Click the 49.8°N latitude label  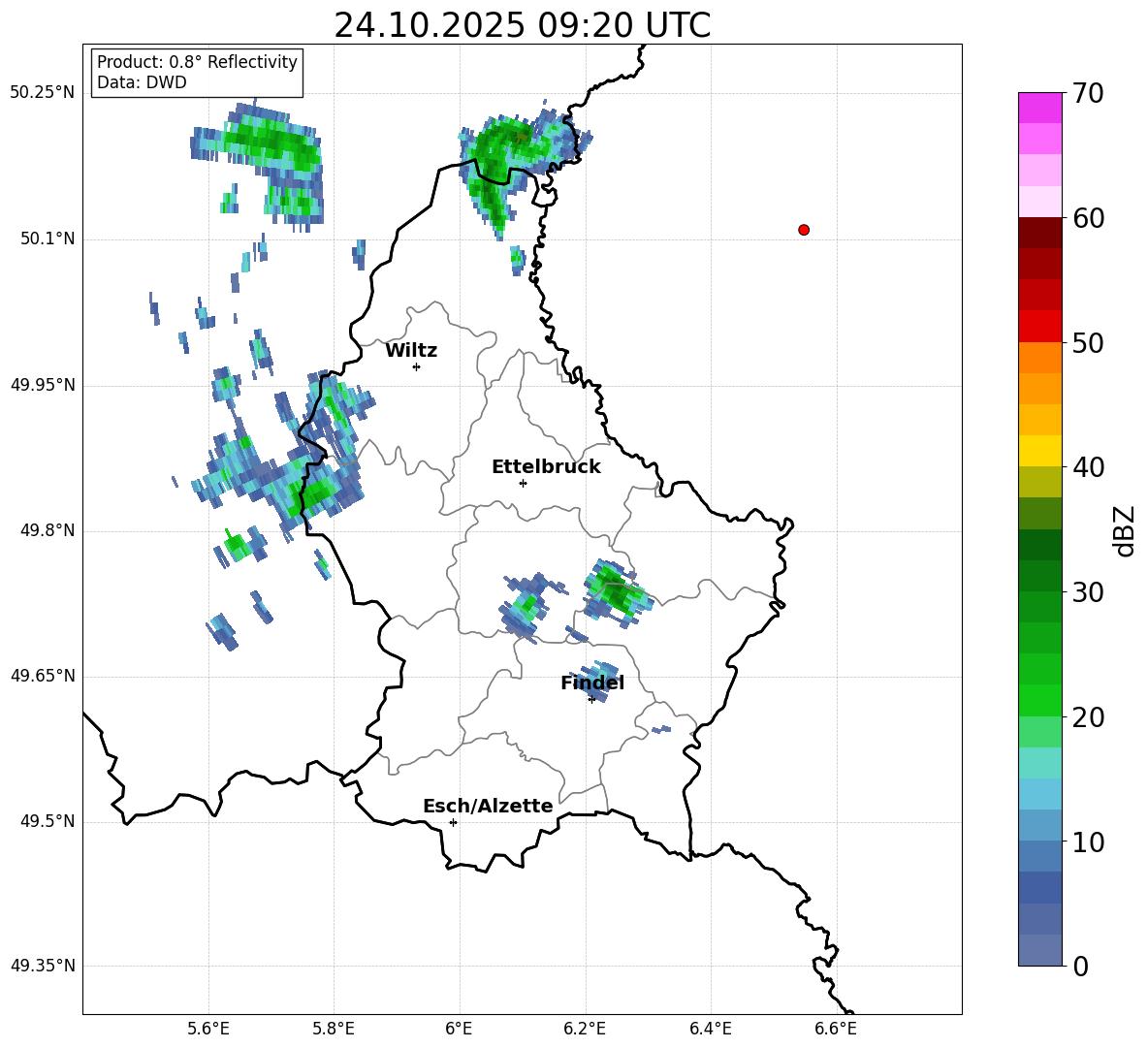48,530
